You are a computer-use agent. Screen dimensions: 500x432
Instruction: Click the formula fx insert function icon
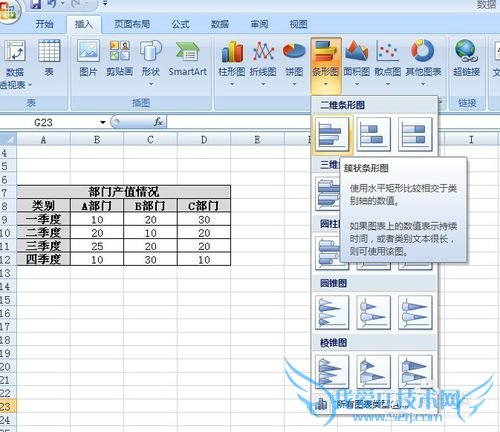tap(158, 122)
